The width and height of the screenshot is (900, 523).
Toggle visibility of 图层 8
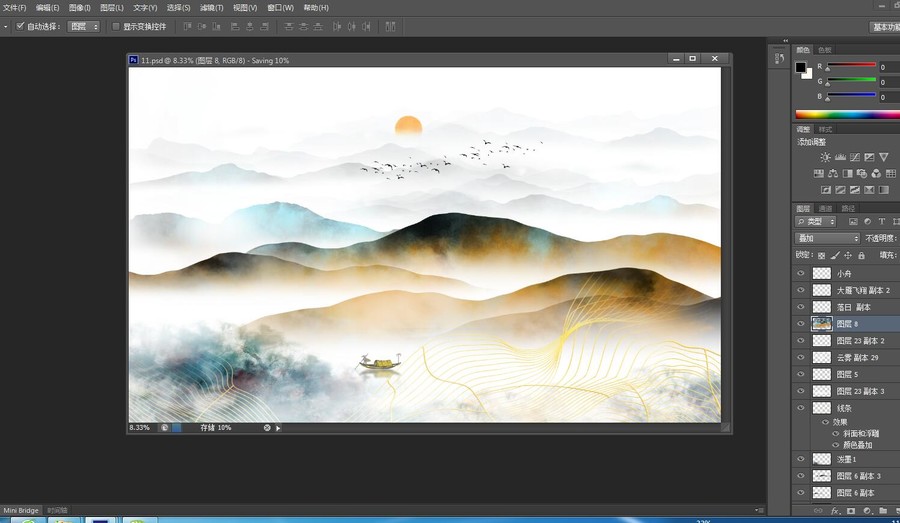click(801, 324)
